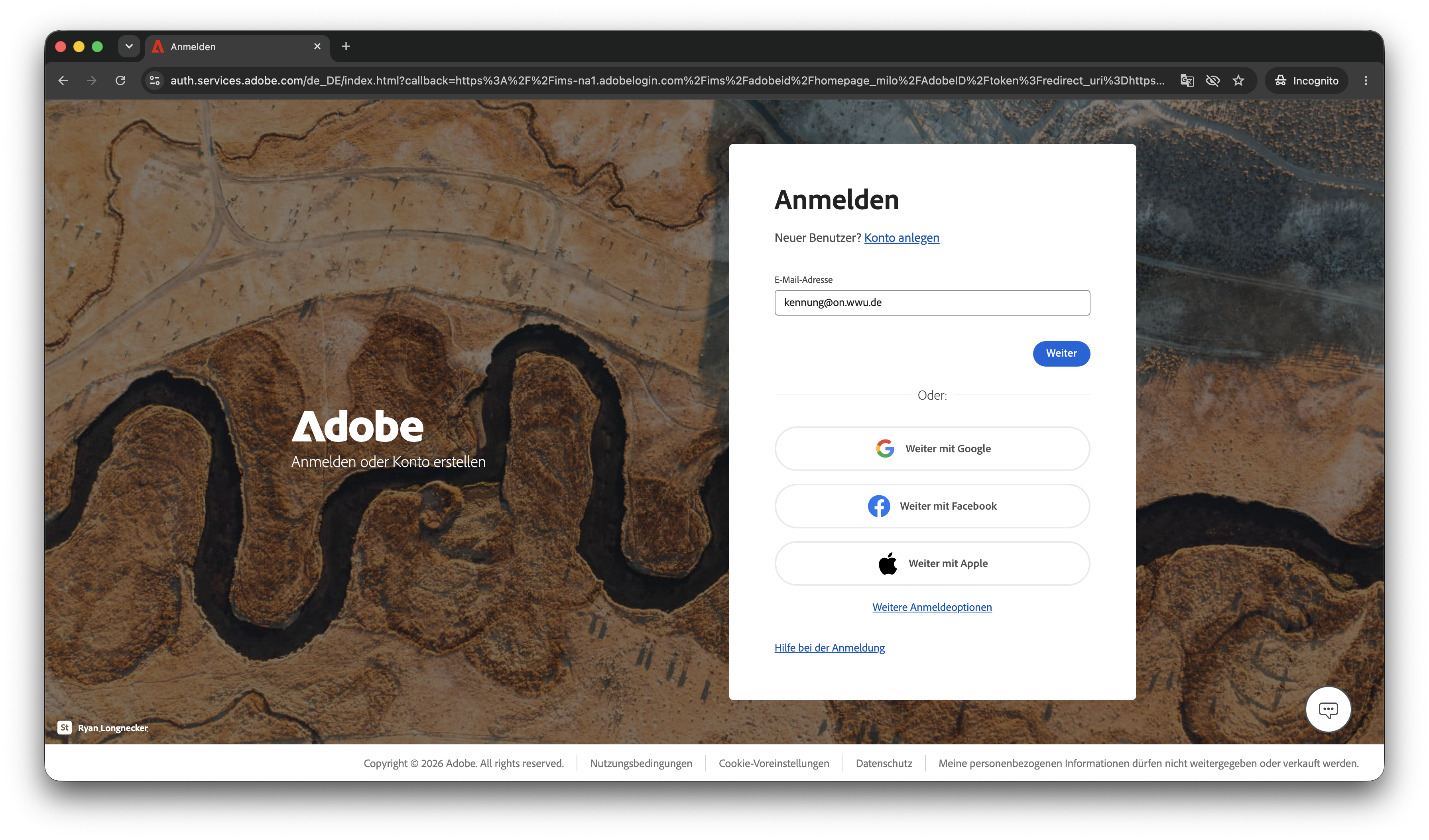This screenshot has width=1429, height=840.
Task: Open Nutzungsbedingungen footer link
Action: coord(641,763)
